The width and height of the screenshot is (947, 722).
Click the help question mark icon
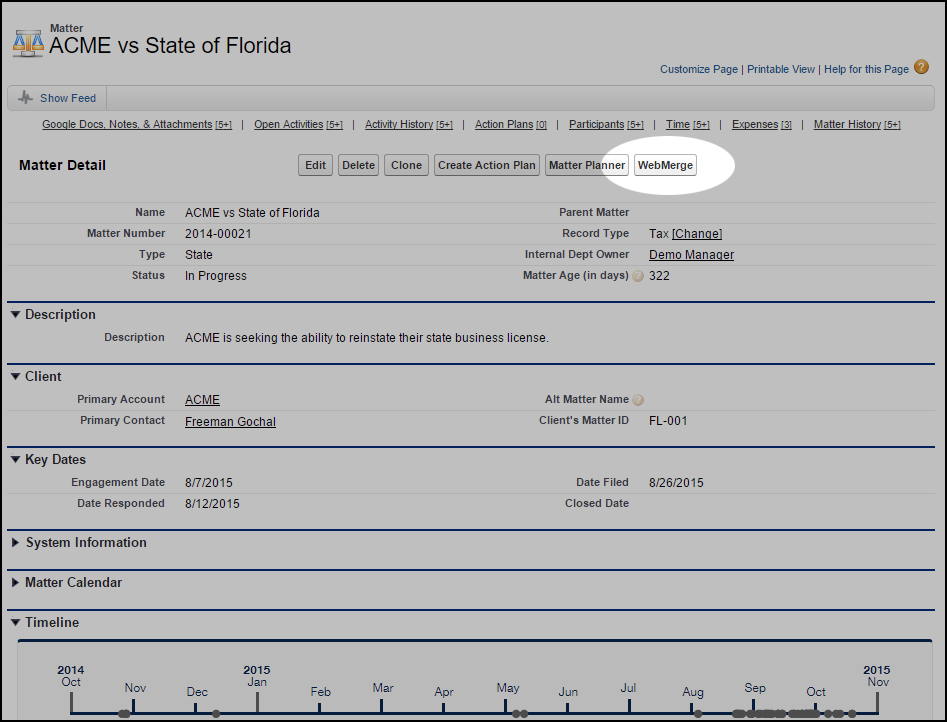pos(921,68)
